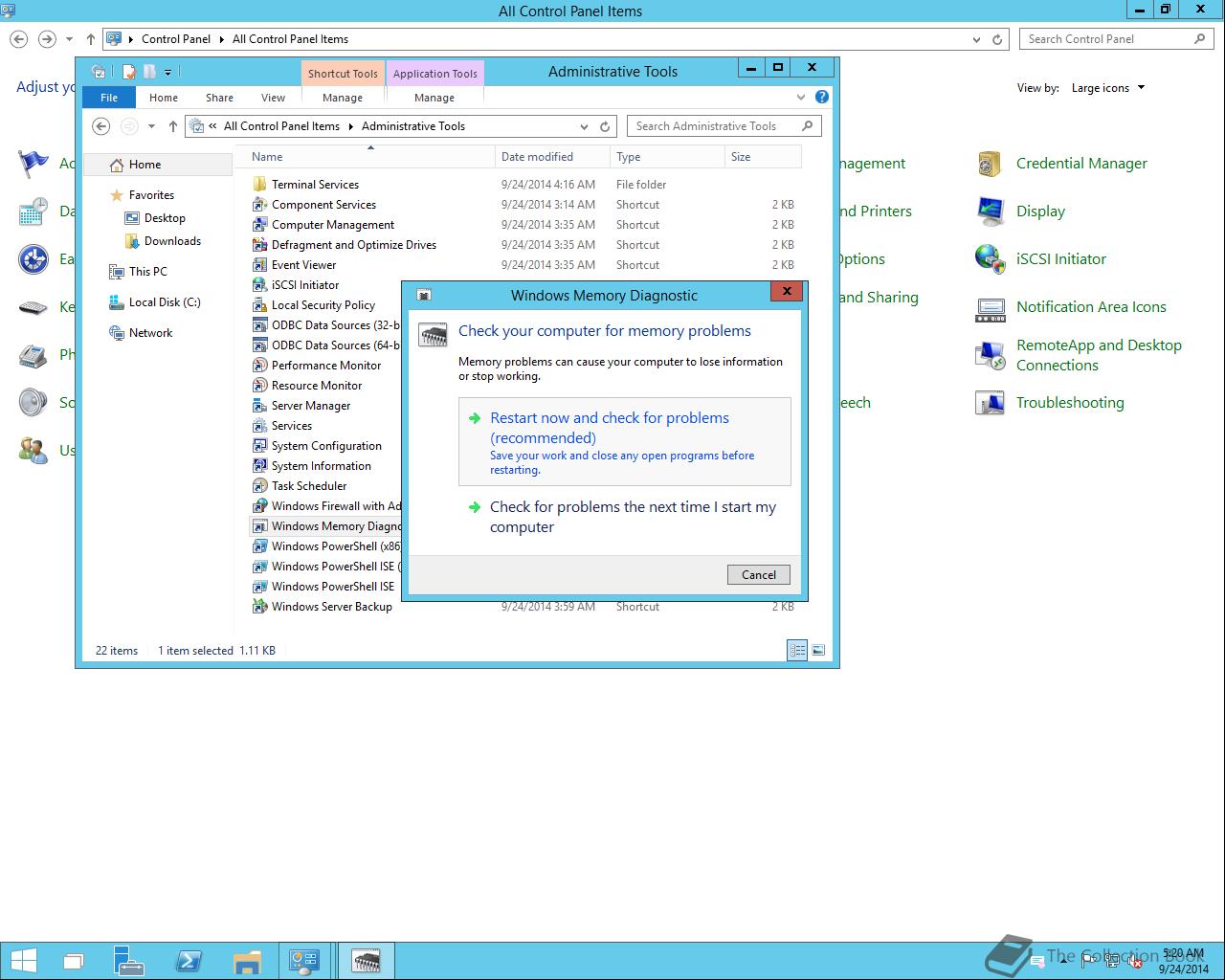
Task: Switch to the Home ribbon tab
Action: [164, 98]
